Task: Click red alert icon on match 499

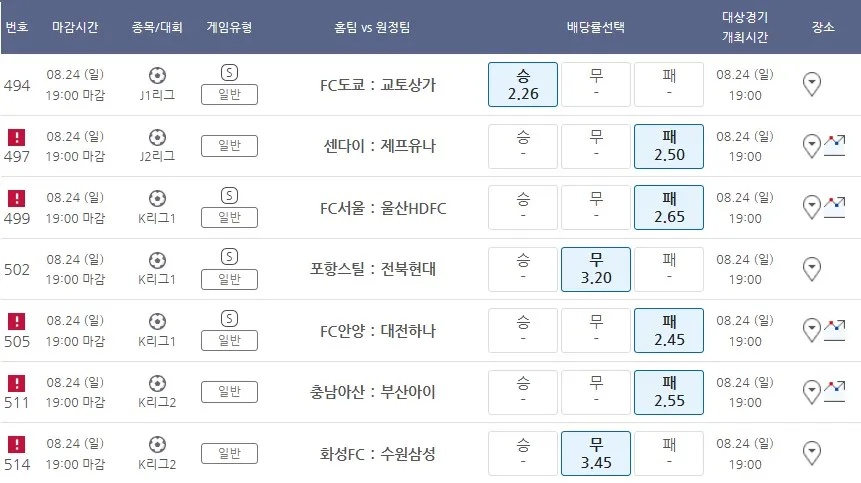Action: pos(16,197)
